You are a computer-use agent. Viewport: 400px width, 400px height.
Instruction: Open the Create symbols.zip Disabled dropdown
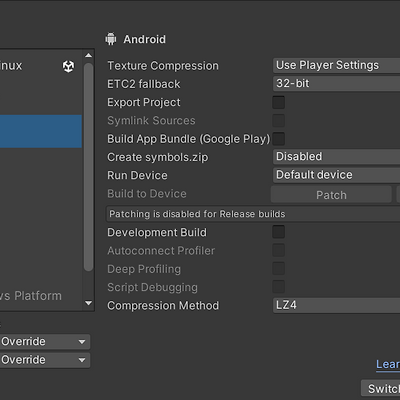tap(336, 156)
